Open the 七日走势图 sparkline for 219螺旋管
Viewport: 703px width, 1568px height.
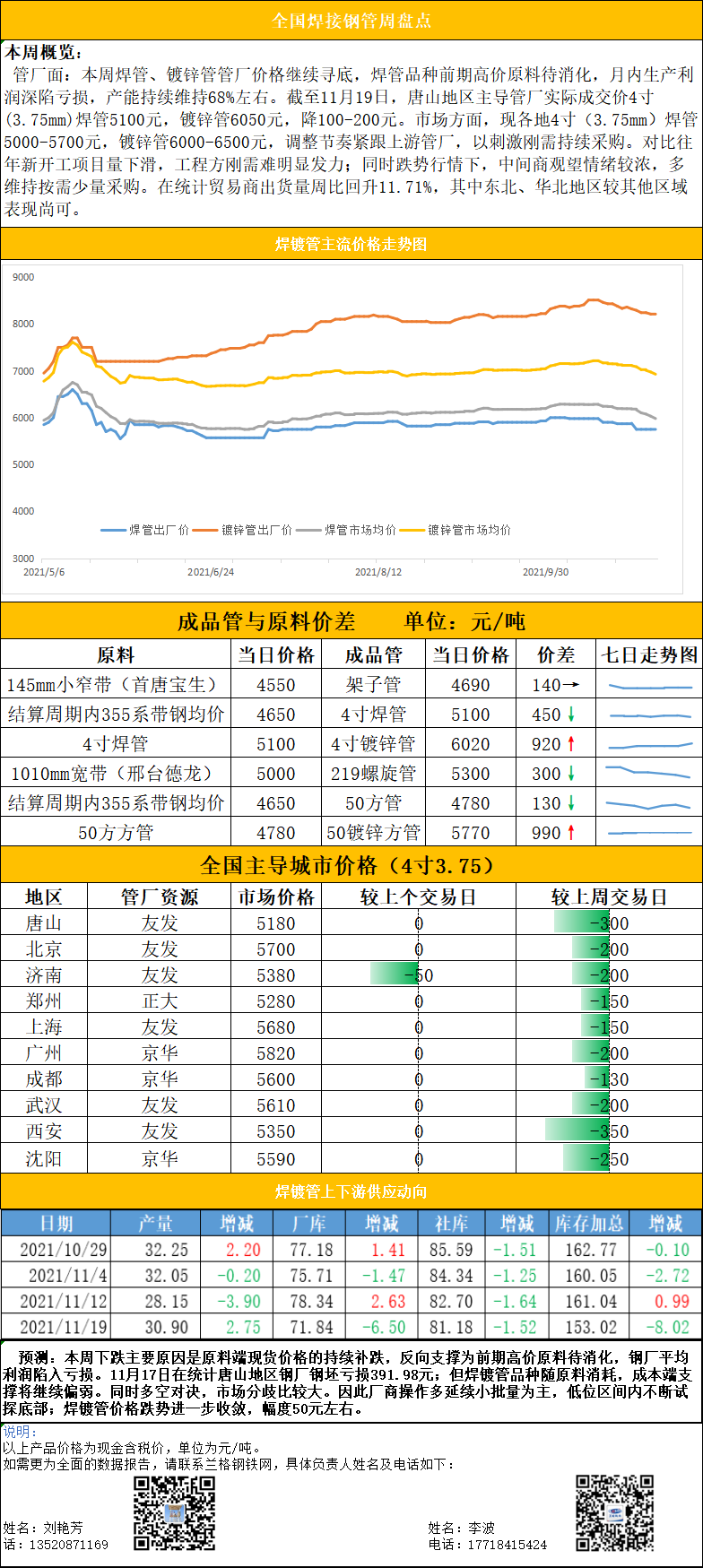tap(649, 772)
